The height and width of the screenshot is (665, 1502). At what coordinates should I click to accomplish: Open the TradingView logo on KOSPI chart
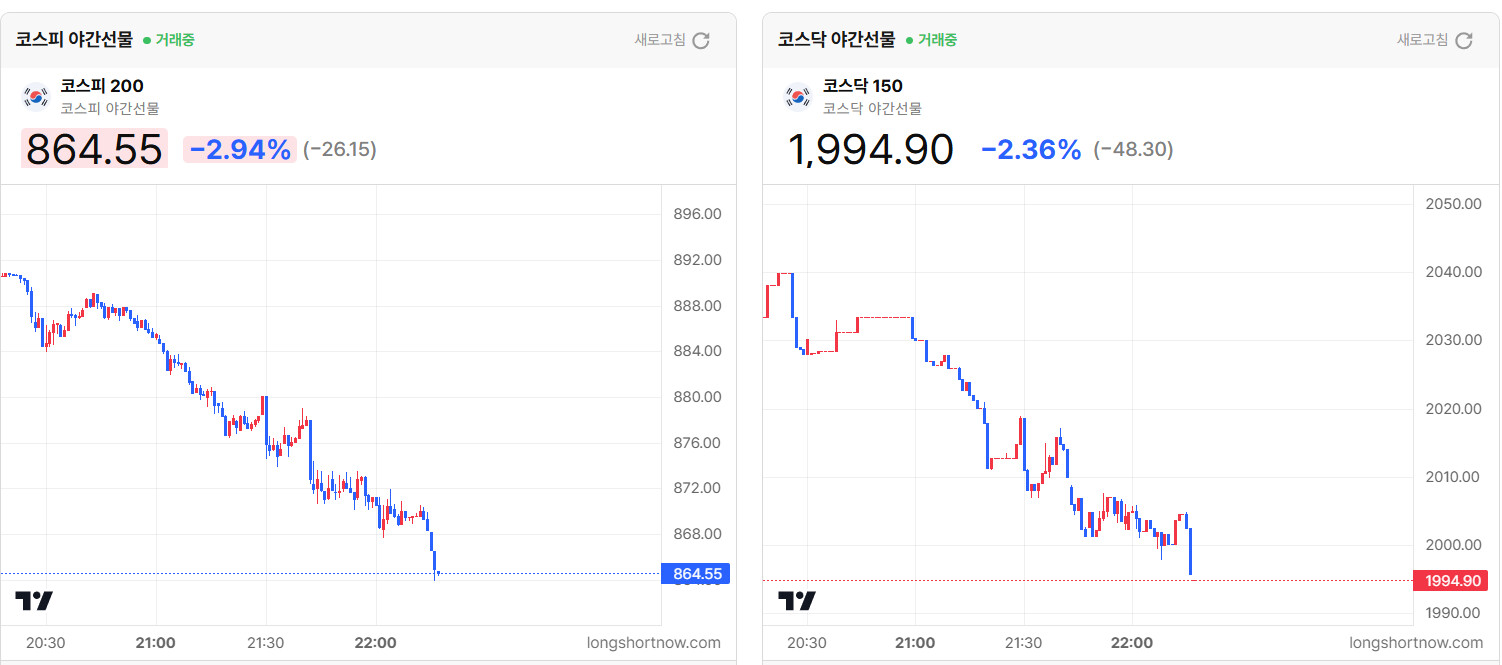(34, 601)
